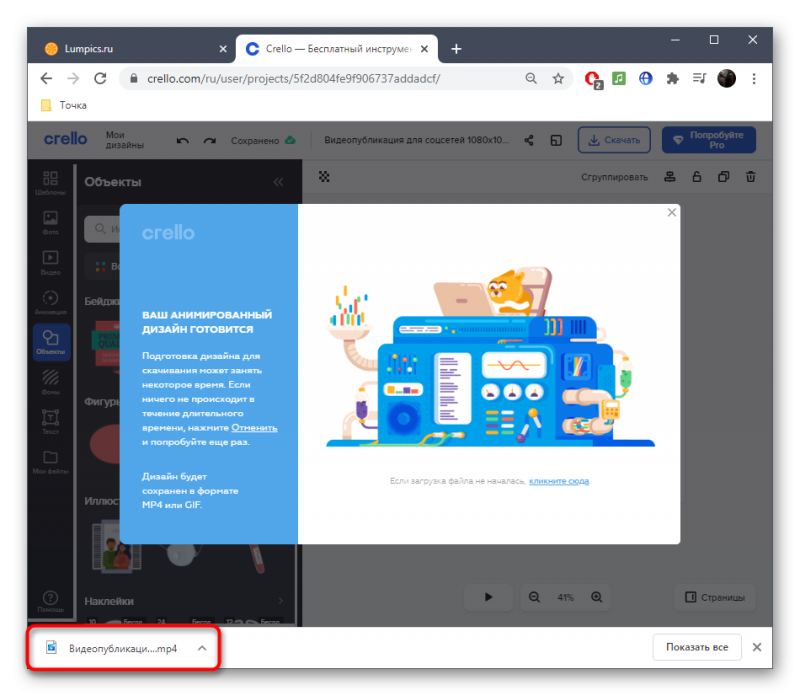Click the illustration thumbnail under Иллюстрации

click(116, 547)
